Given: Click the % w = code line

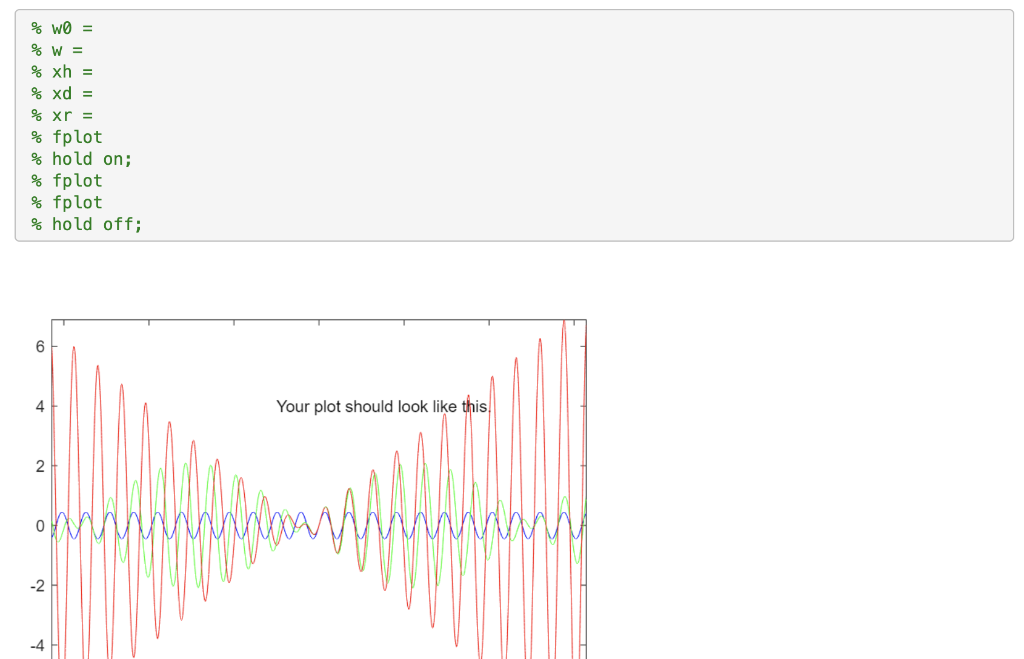Looking at the screenshot, I should click(x=58, y=49).
